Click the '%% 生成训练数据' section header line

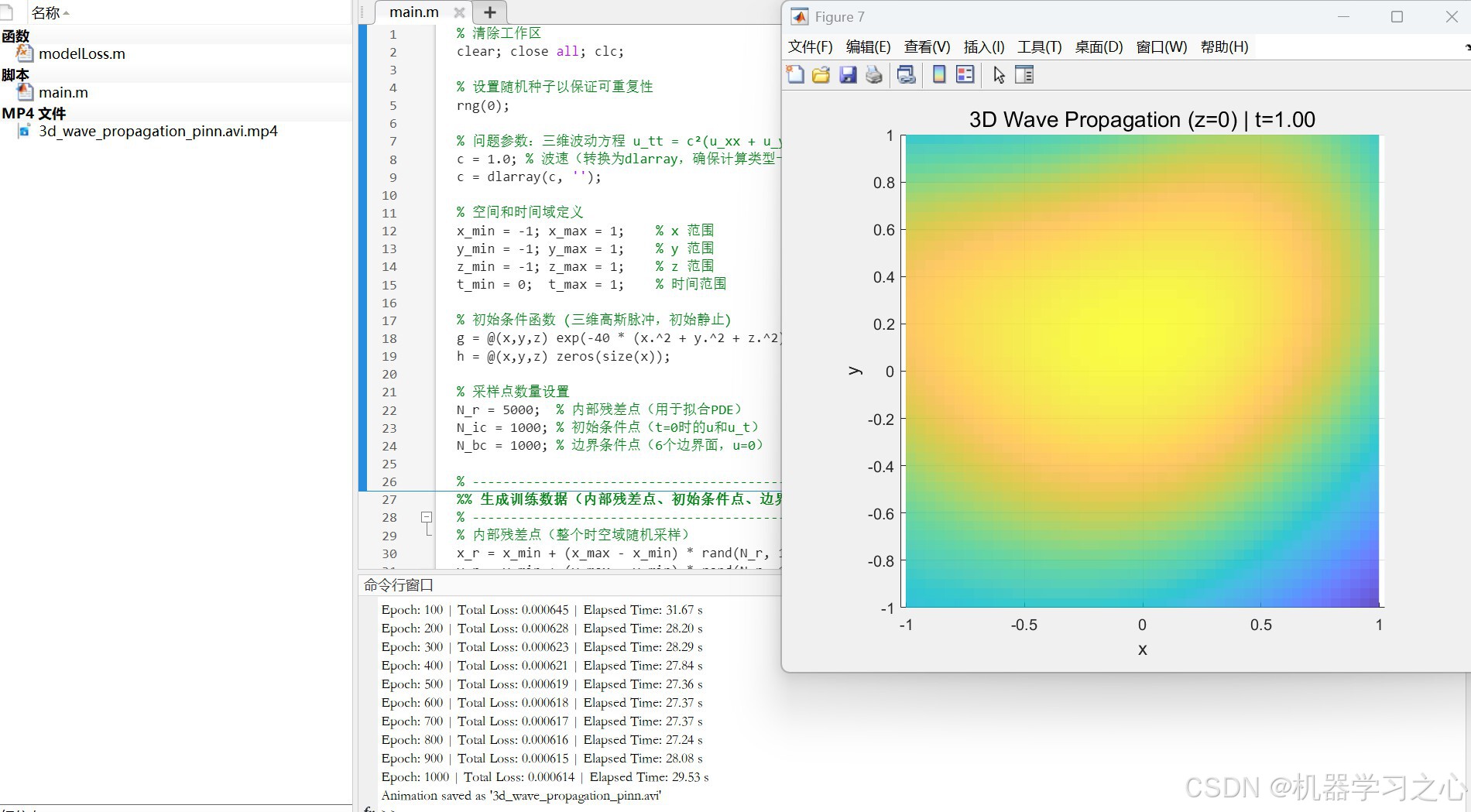point(619,499)
